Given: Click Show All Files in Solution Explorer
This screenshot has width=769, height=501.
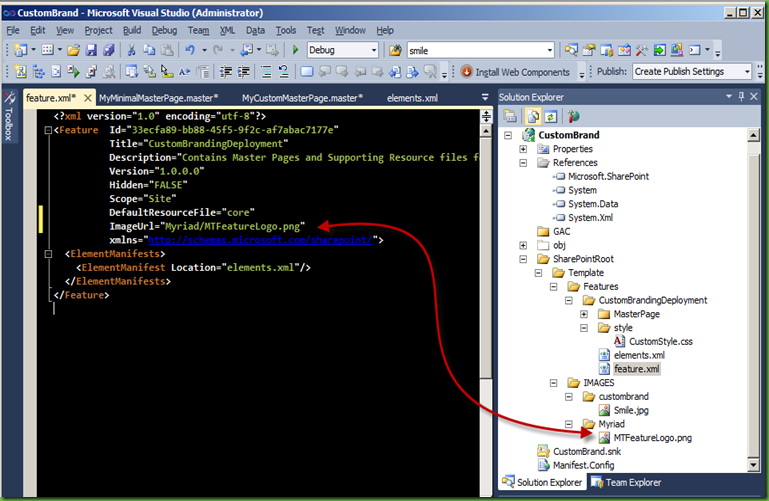Looking at the screenshot, I should (x=533, y=116).
